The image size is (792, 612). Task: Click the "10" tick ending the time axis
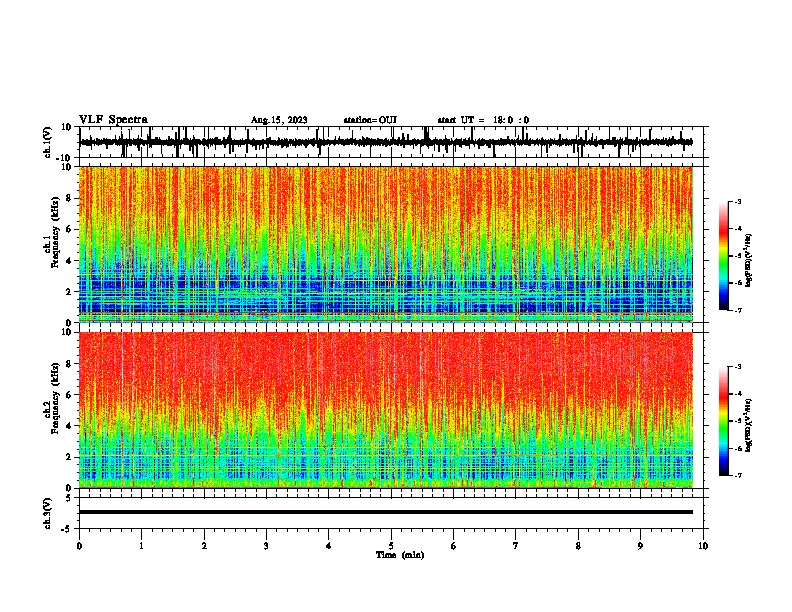click(703, 546)
